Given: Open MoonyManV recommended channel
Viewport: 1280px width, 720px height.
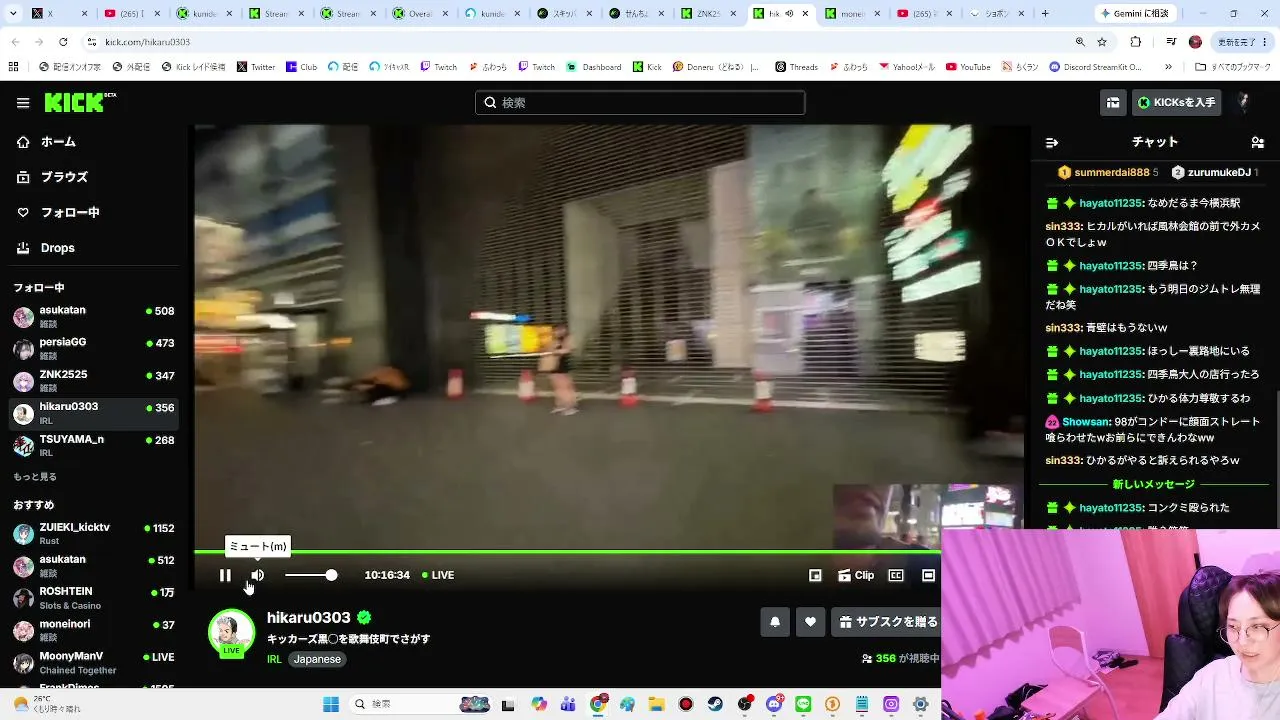Looking at the screenshot, I should 95,662.
